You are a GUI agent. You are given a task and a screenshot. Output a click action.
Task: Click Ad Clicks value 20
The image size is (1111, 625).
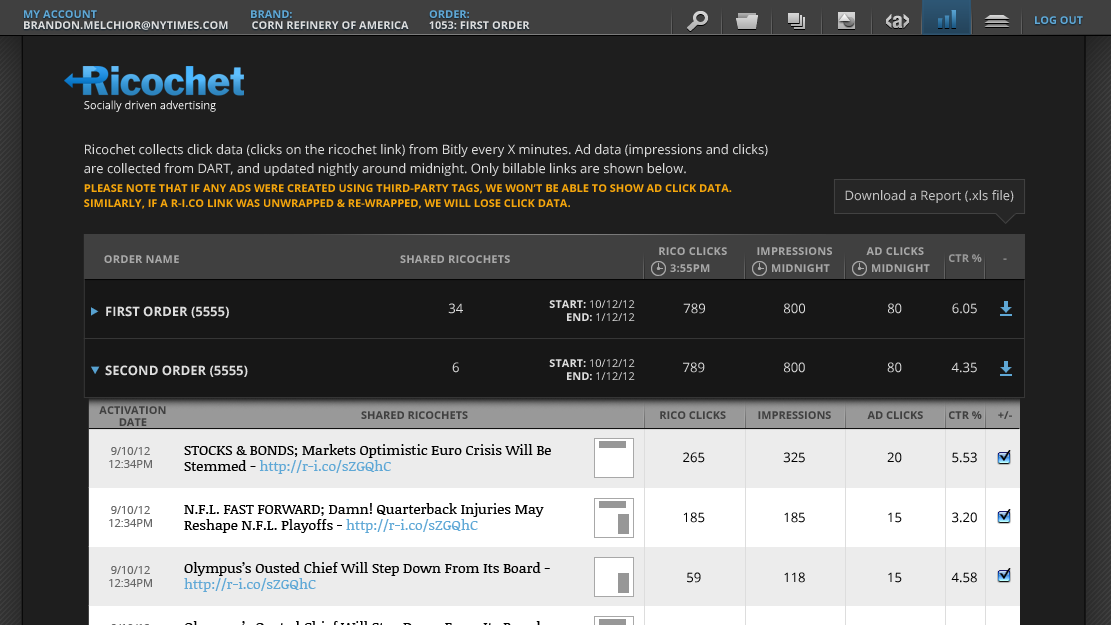coord(894,458)
